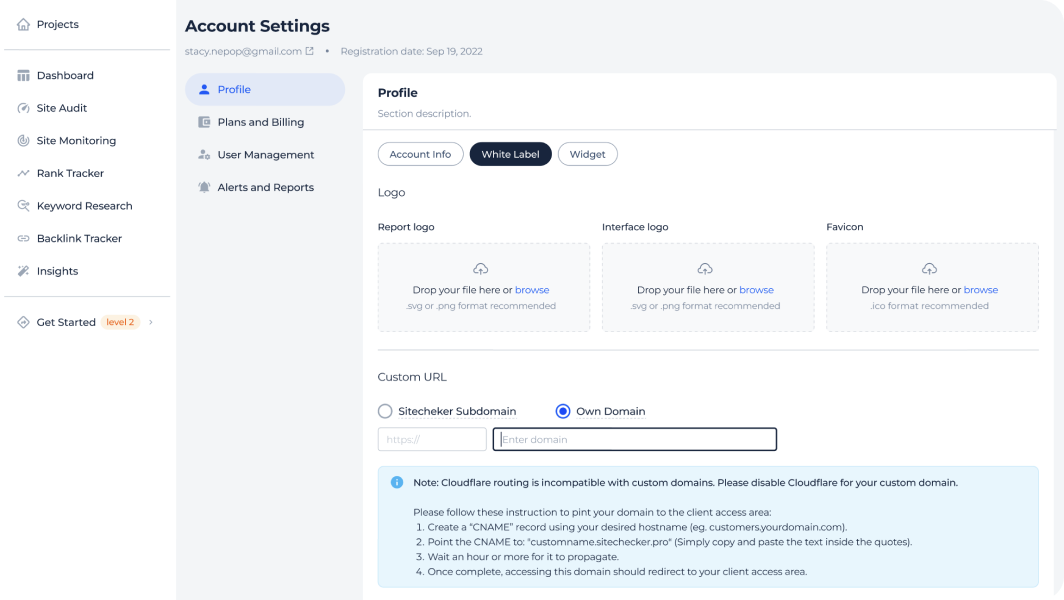Select the Own Domain radio button
Screen dimensions: 1064x600
point(563,411)
